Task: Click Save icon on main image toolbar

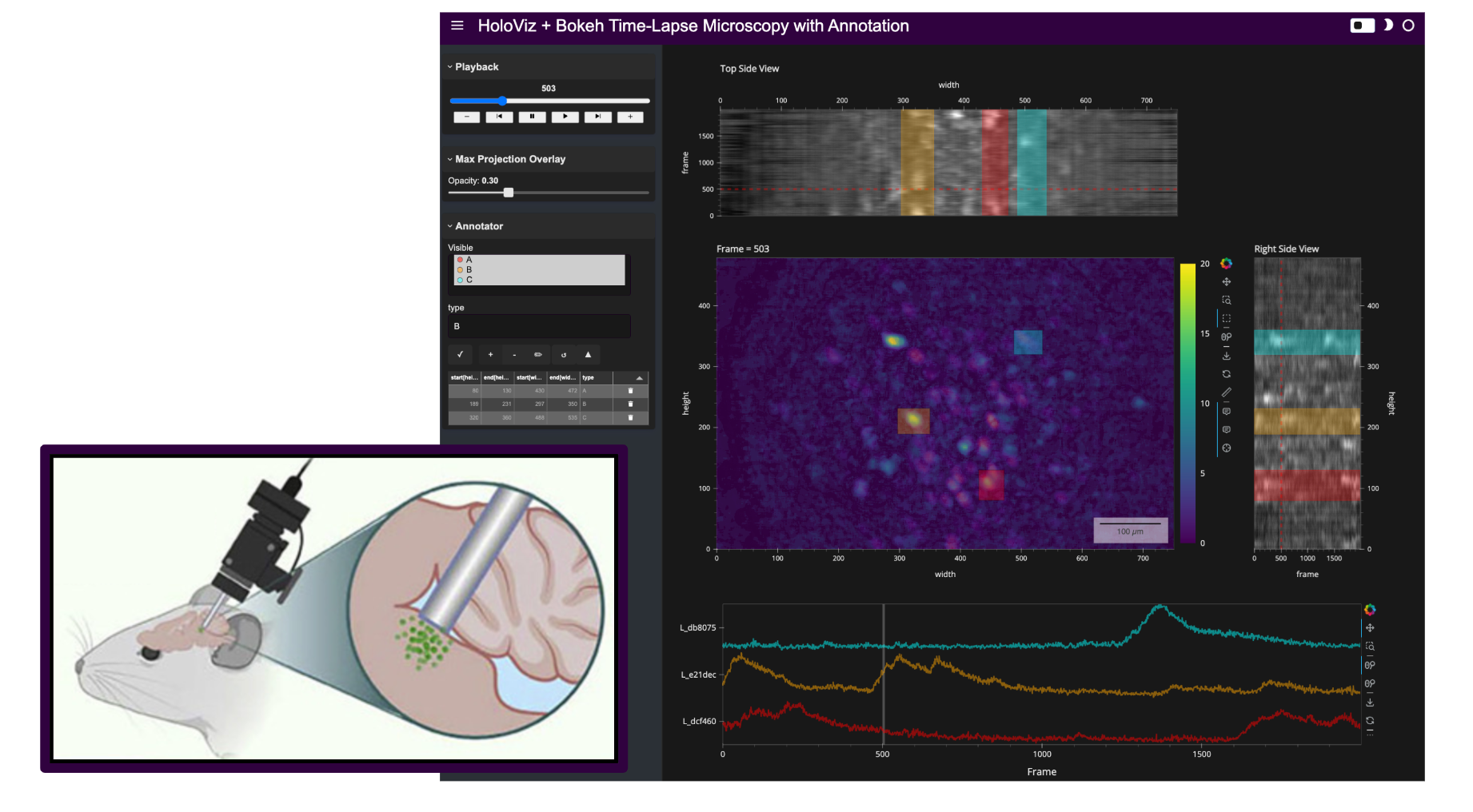Action: (x=1226, y=356)
